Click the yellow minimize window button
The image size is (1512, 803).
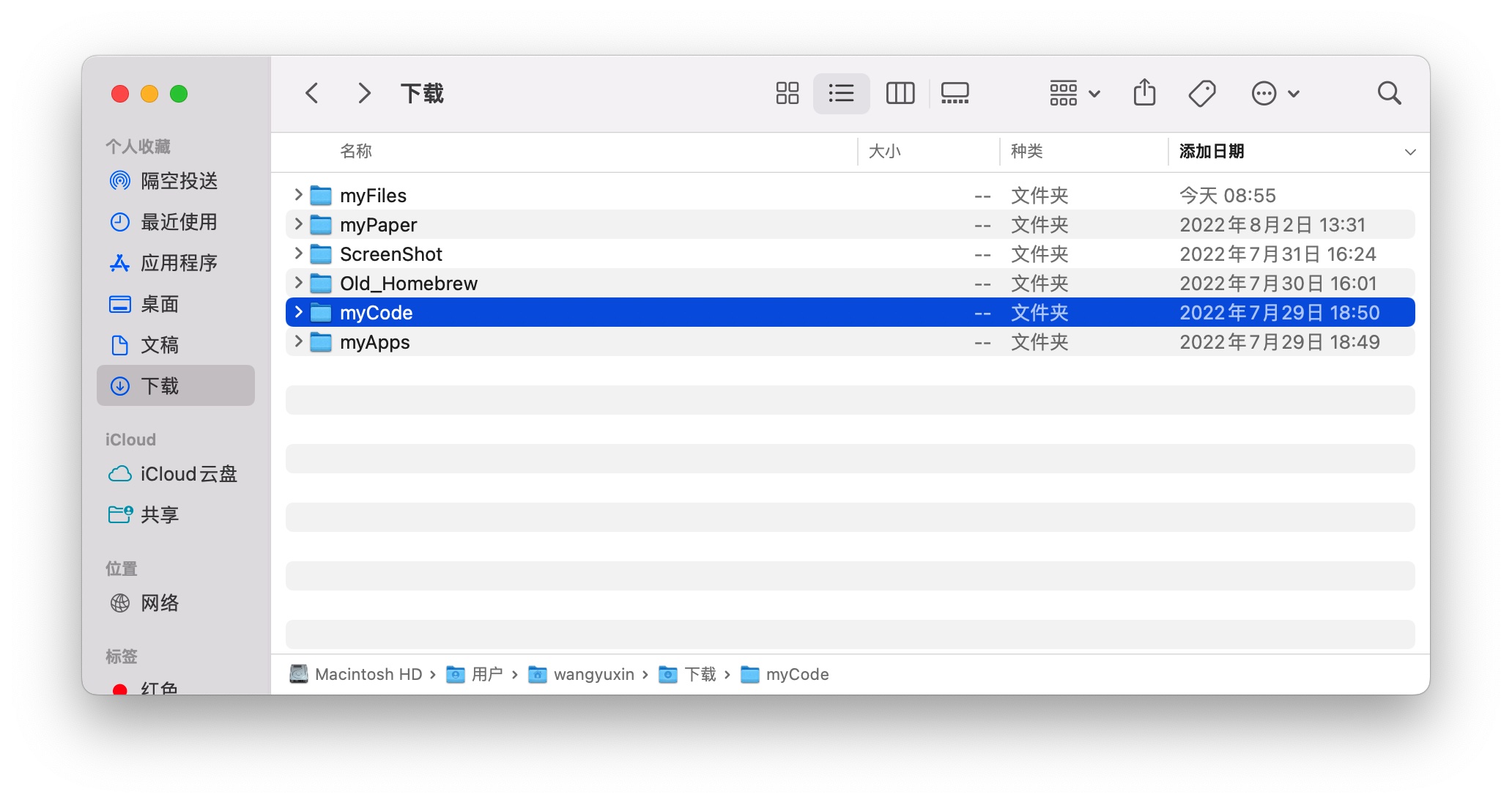click(x=149, y=94)
